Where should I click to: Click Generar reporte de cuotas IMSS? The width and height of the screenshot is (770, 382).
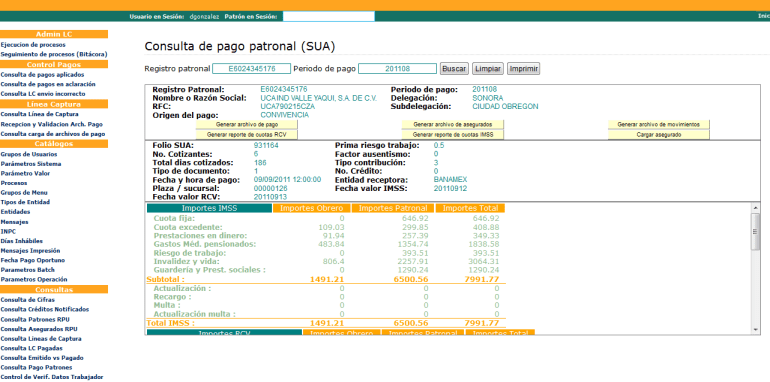pyautogui.click(x=453, y=135)
